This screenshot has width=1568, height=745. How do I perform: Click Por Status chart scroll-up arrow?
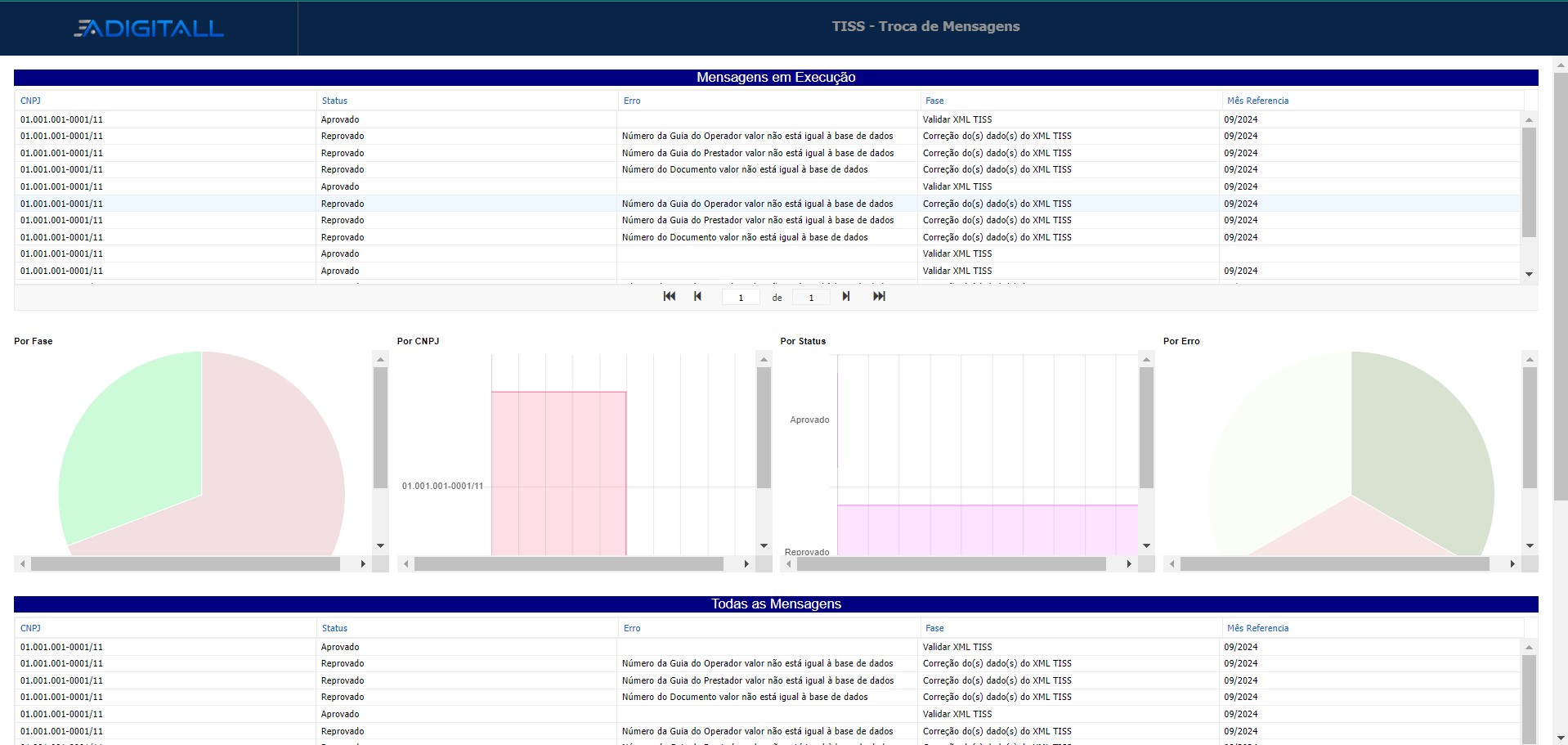(1146, 359)
